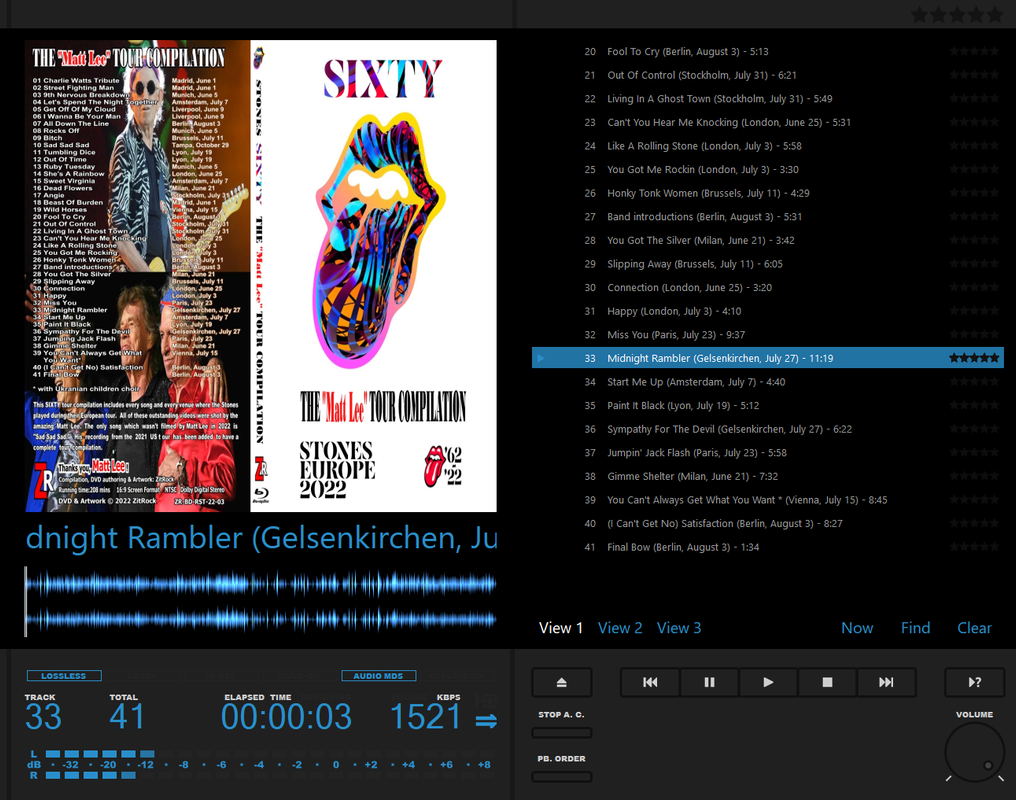Click the LOSSLESS indicator

click(64, 676)
